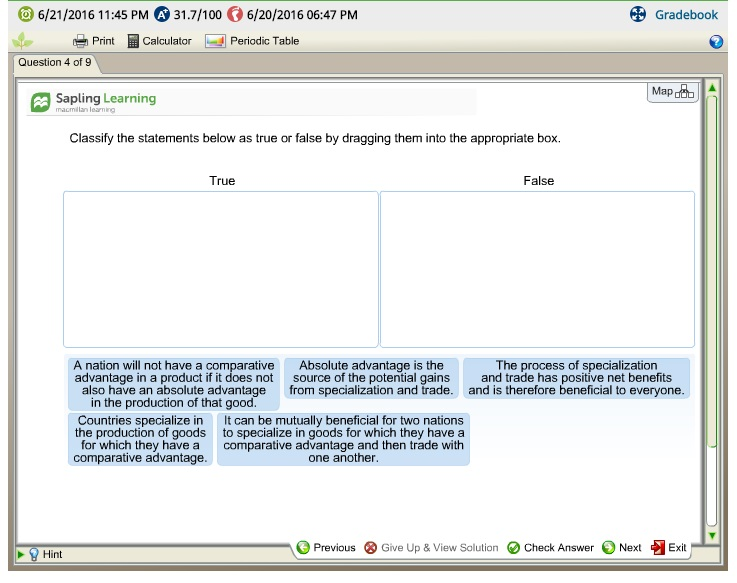Go to the Previous question
737x583 pixels.
(326, 548)
